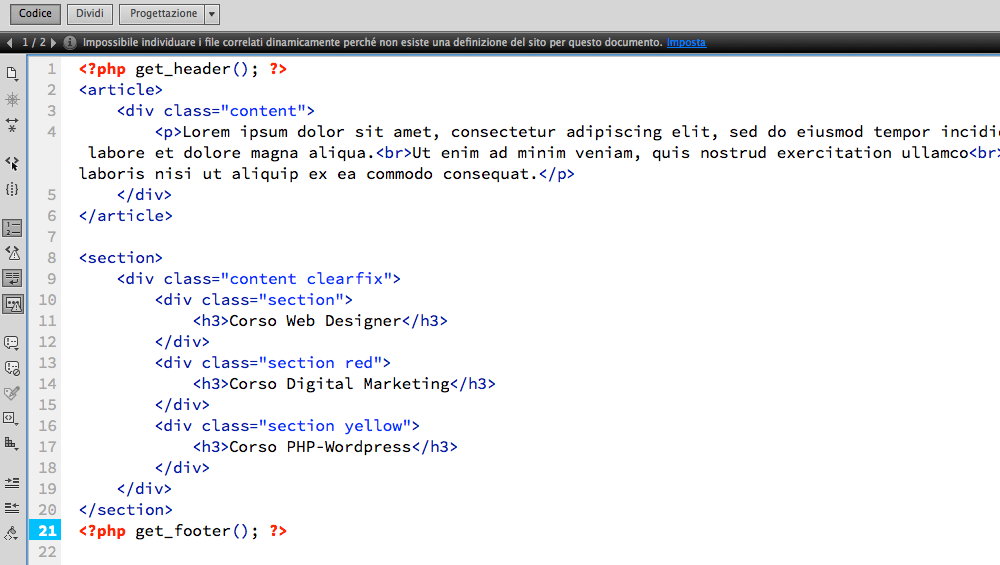The height and width of the screenshot is (565, 1000).
Task: Switch to Progettazione design view
Action: click(163, 13)
